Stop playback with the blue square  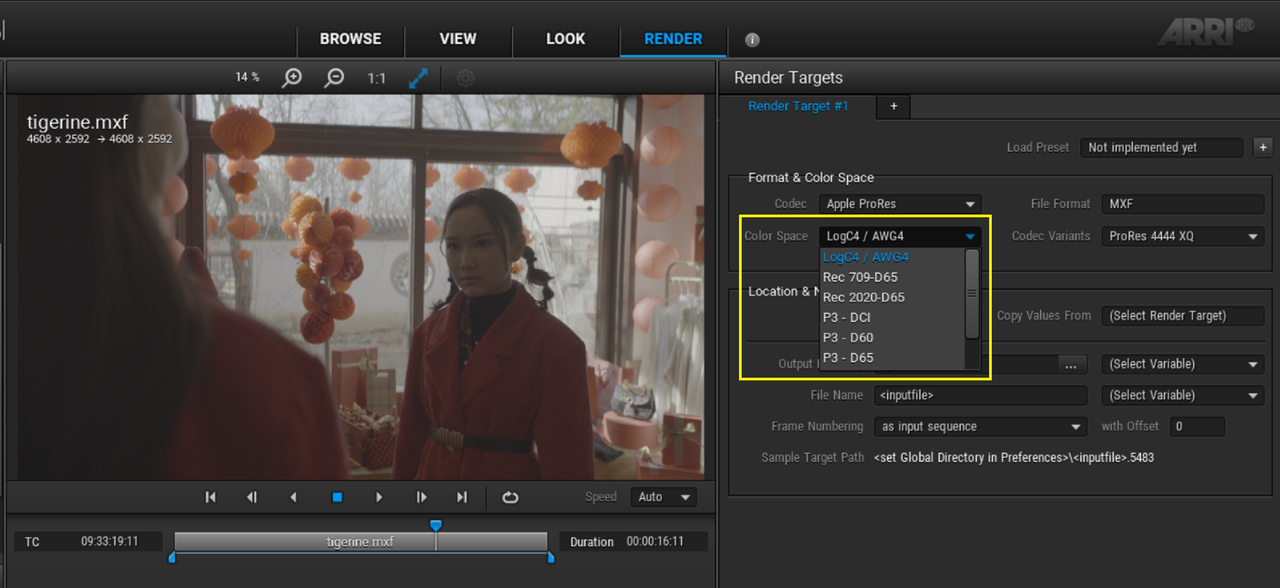click(x=337, y=497)
